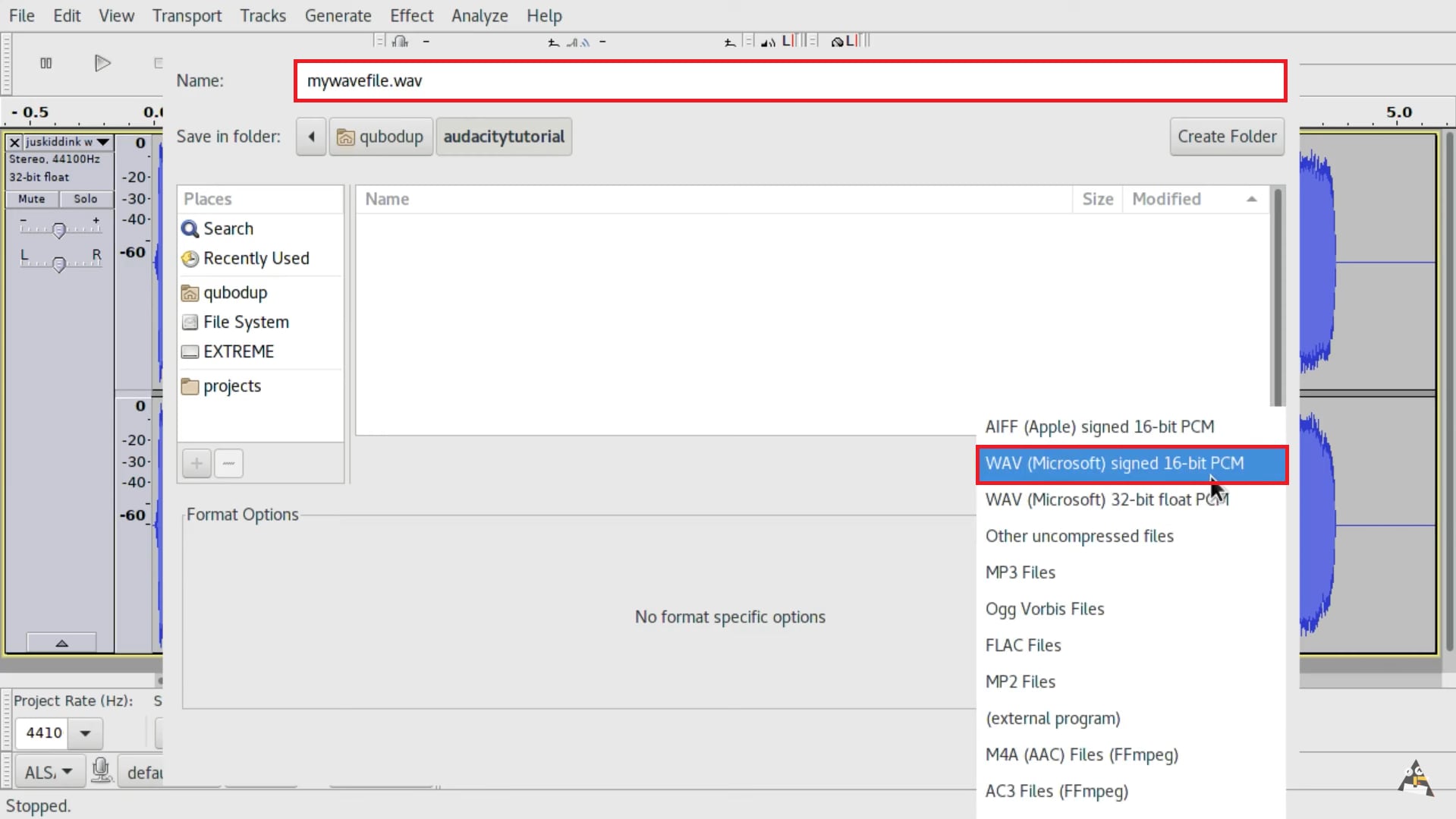Viewport: 1456px width, 819px height.
Task: Open the Effect menu
Action: pyautogui.click(x=411, y=15)
